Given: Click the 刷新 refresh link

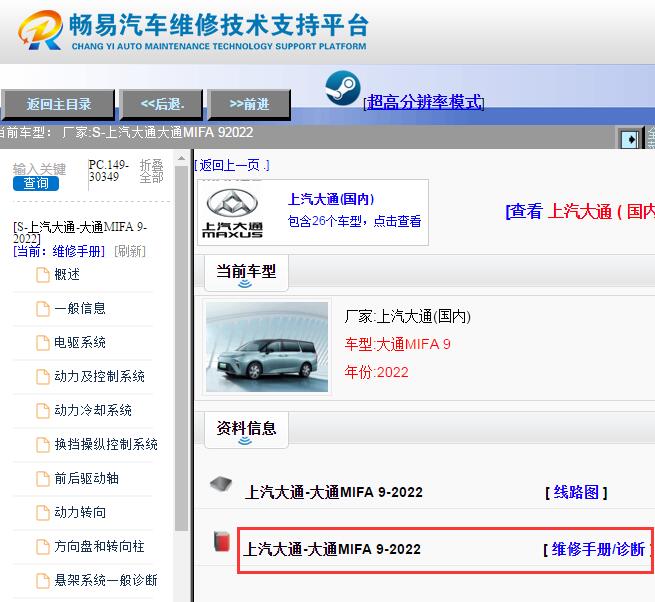Looking at the screenshot, I should [x=130, y=251].
